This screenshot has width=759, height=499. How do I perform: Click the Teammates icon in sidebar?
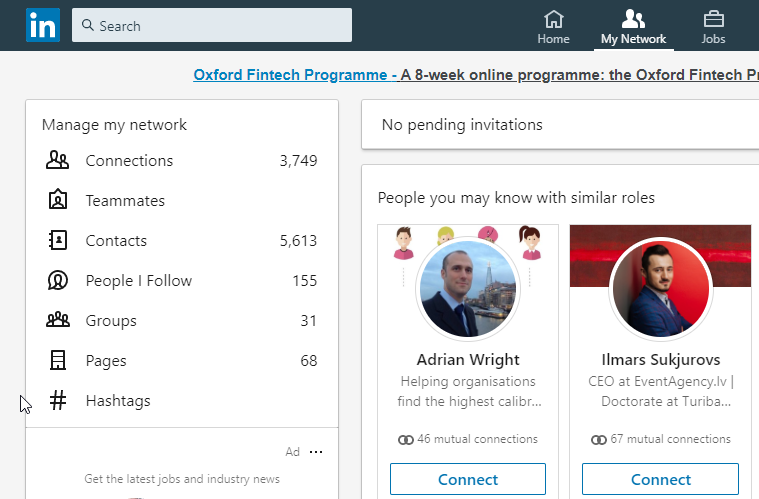(x=58, y=201)
